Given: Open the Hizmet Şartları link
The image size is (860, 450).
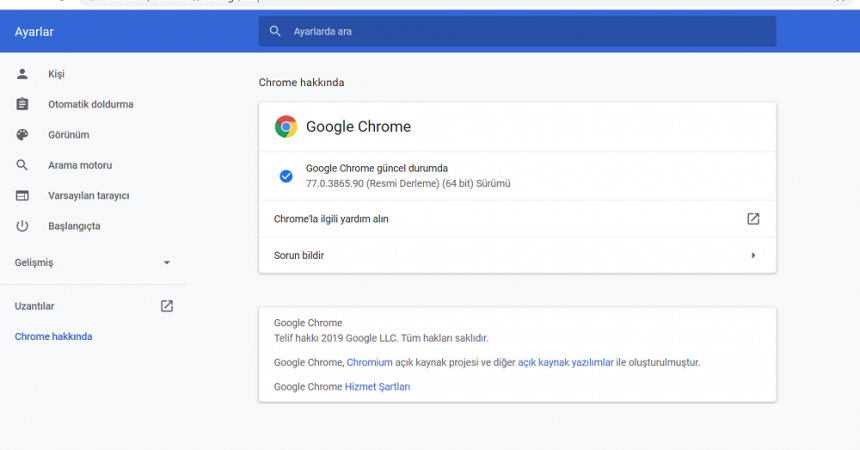Looking at the screenshot, I should [x=377, y=386].
